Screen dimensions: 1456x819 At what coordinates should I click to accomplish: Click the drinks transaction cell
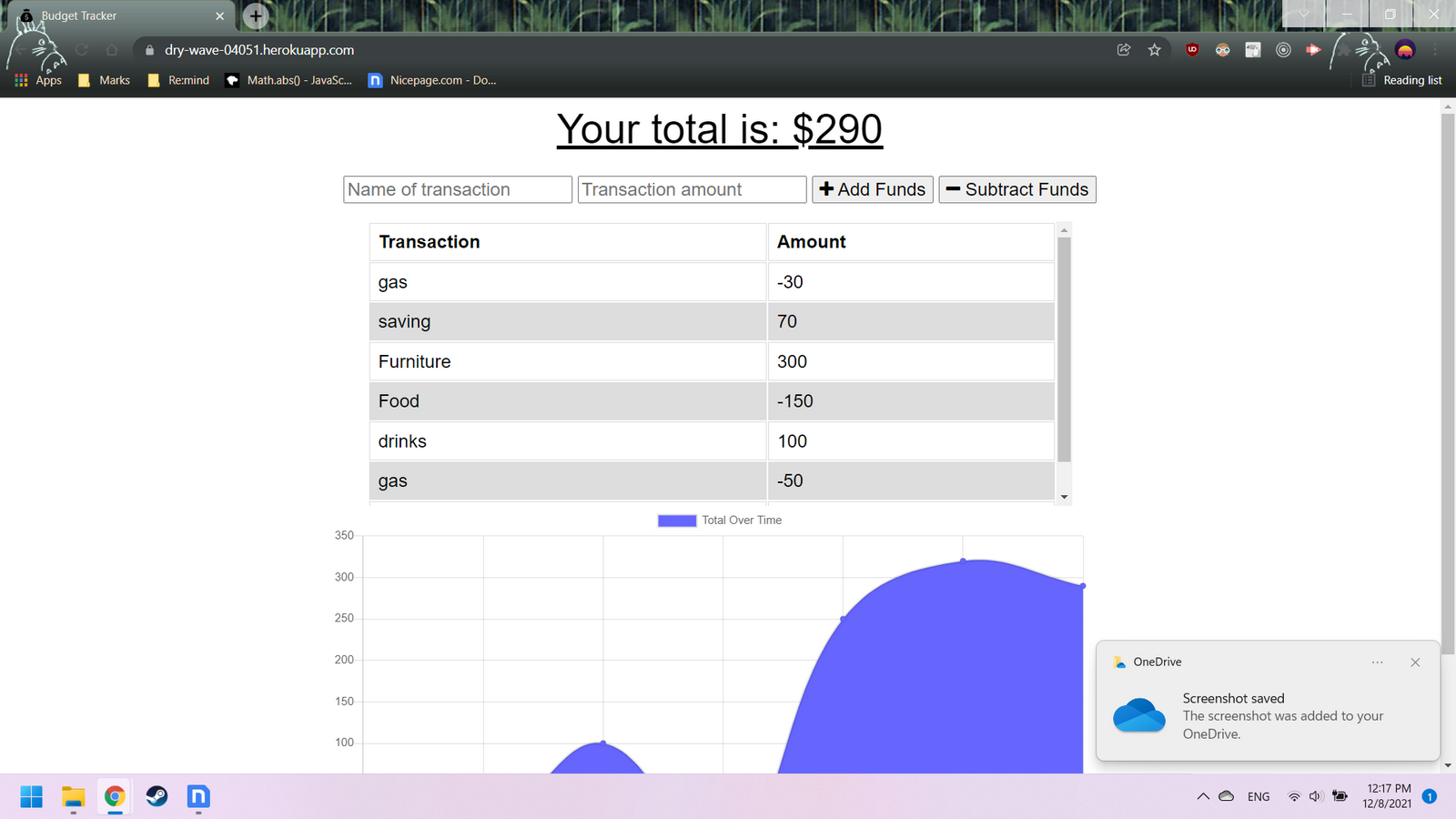coord(568,441)
